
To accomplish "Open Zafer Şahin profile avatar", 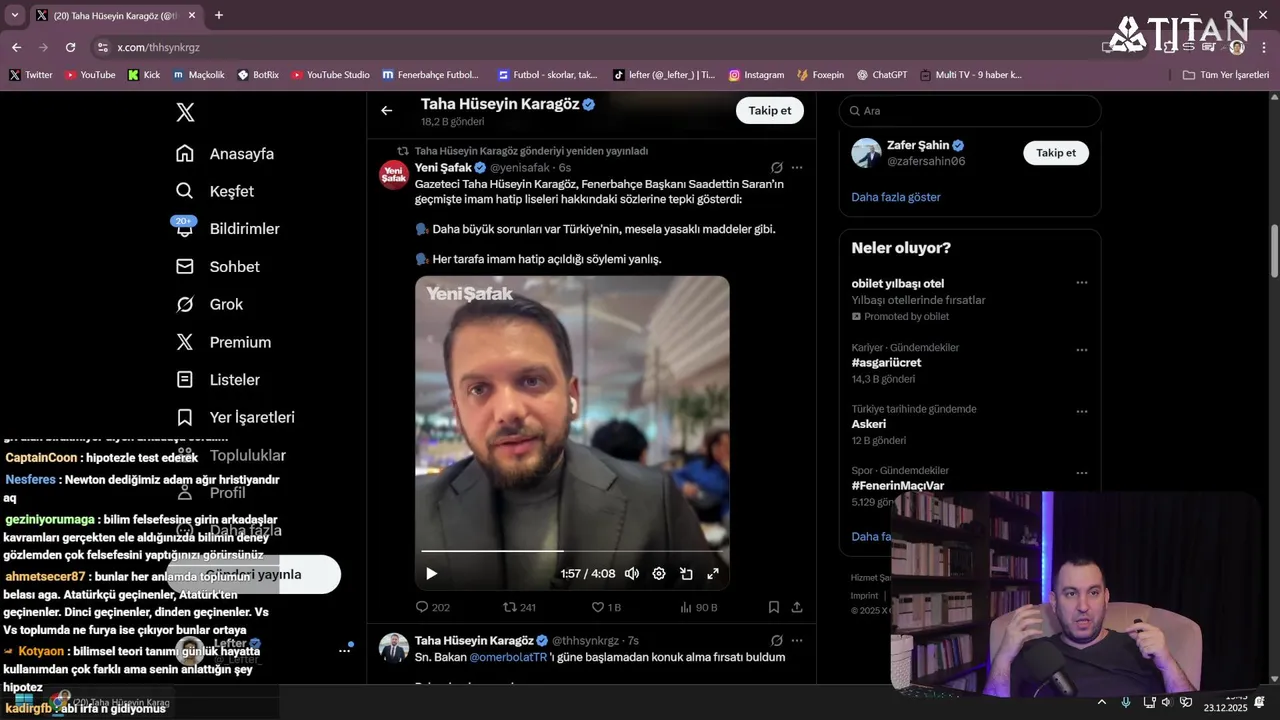I will pyautogui.click(x=866, y=153).
